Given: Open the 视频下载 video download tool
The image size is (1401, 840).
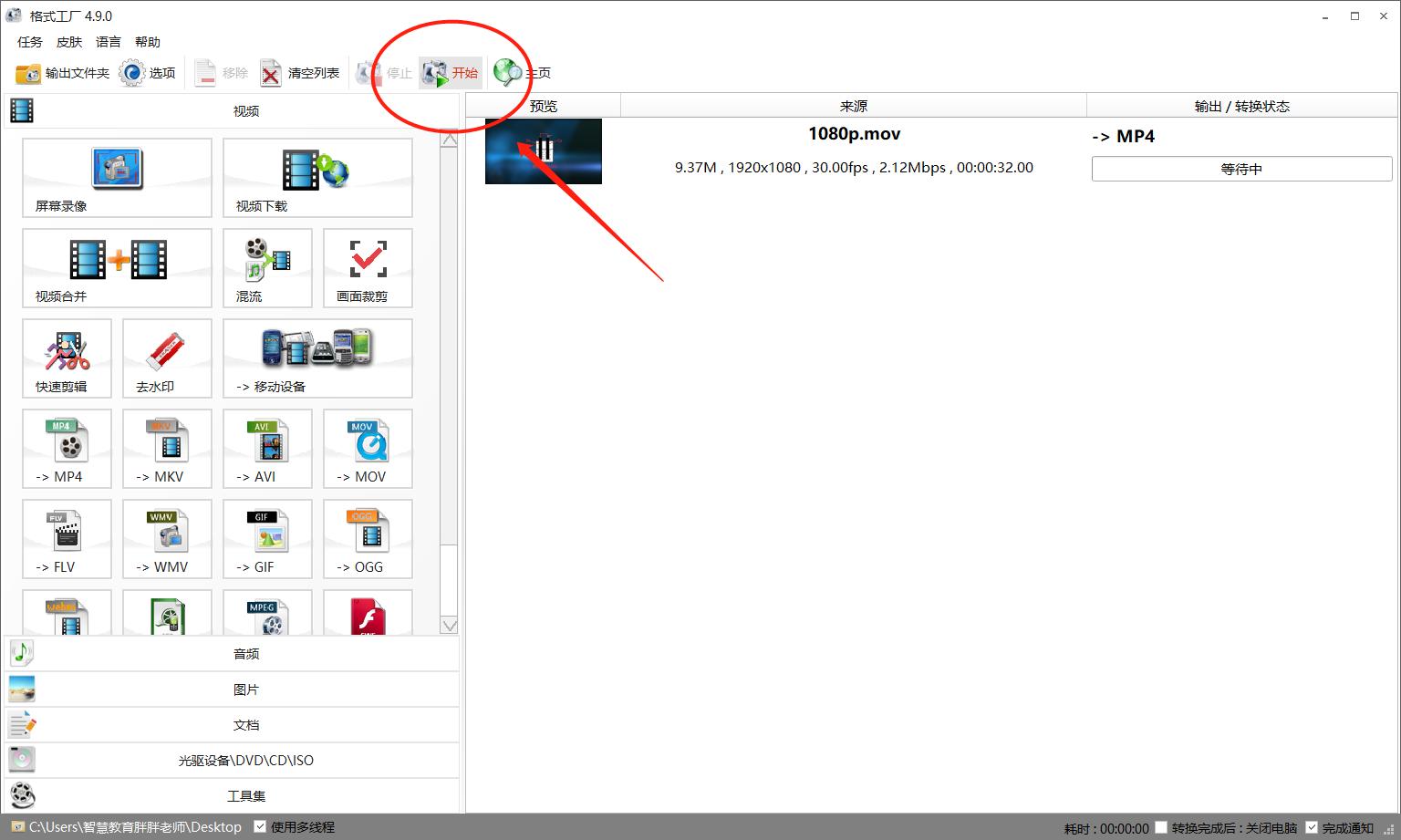Looking at the screenshot, I should [317, 178].
